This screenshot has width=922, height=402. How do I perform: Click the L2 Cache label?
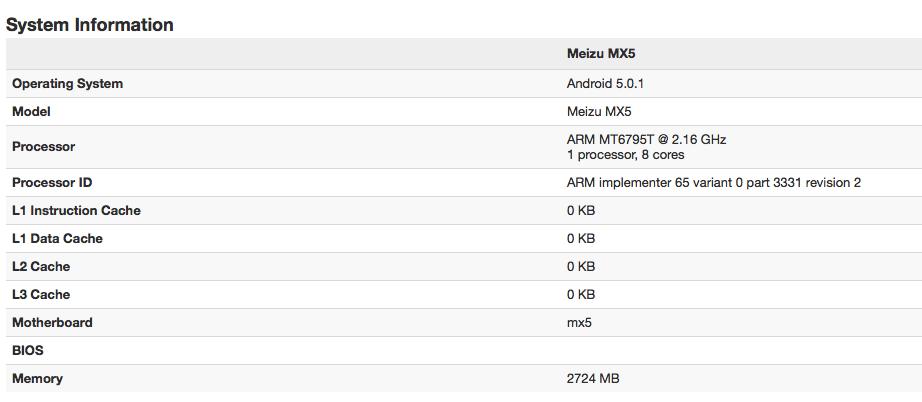coord(41,267)
